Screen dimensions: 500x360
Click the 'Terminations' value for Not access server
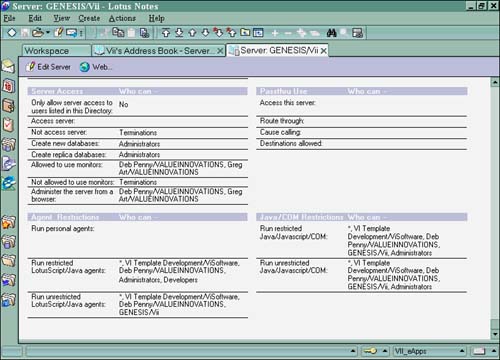click(138, 133)
